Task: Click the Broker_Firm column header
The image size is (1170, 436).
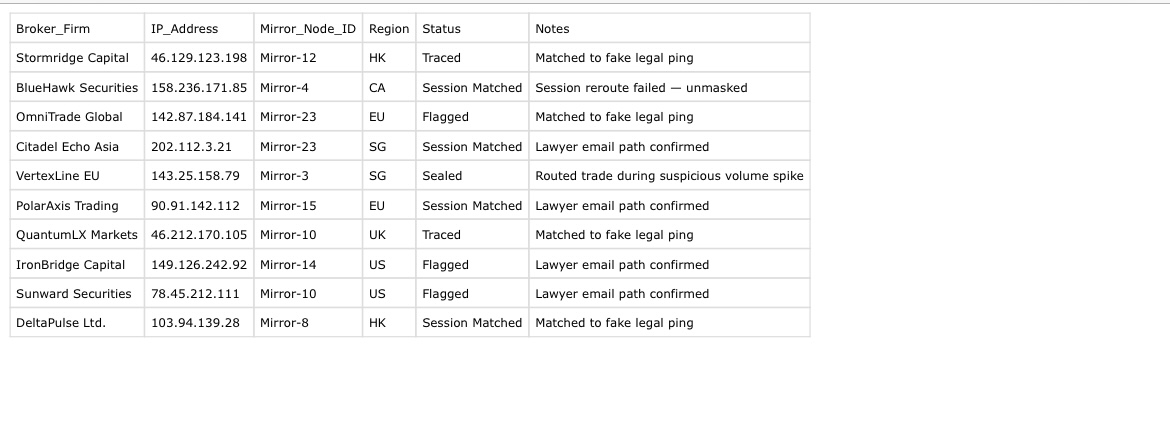Action: 77,28
